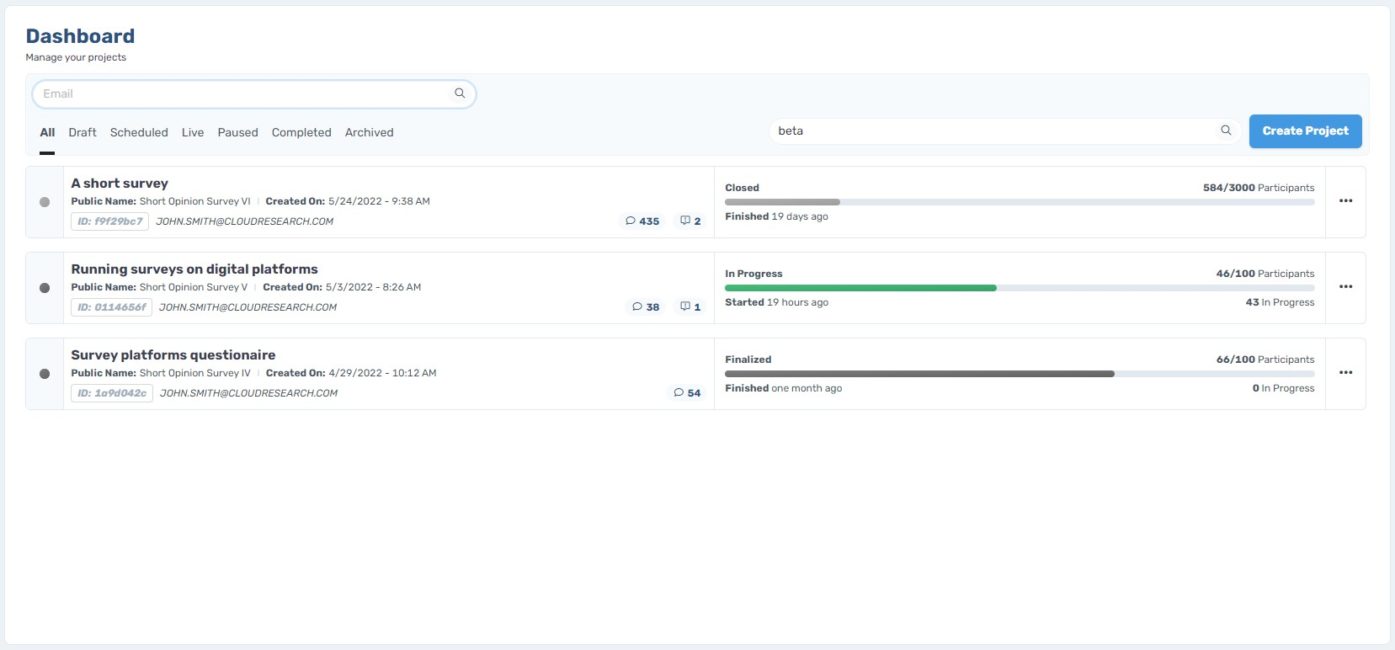1395x650 pixels.
Task: Open more actions for Running surveys project
Action: tap(1346, 286)
